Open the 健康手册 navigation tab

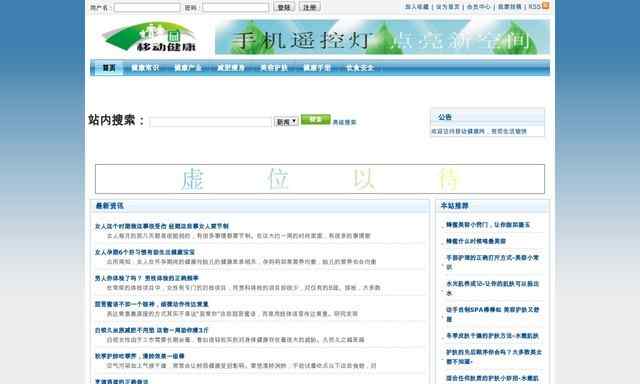[317, 68]
